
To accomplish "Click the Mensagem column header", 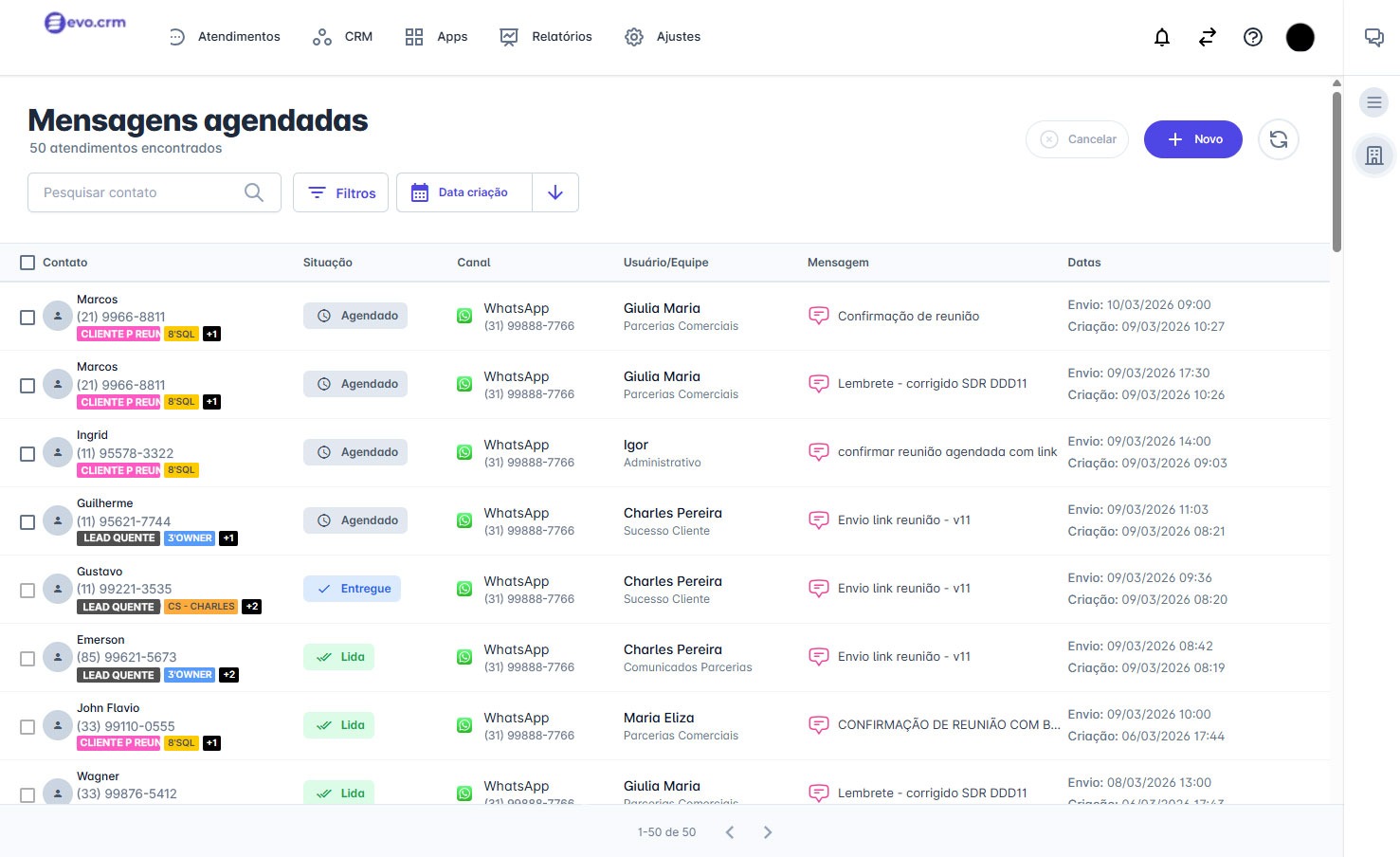I will (838, 263).
